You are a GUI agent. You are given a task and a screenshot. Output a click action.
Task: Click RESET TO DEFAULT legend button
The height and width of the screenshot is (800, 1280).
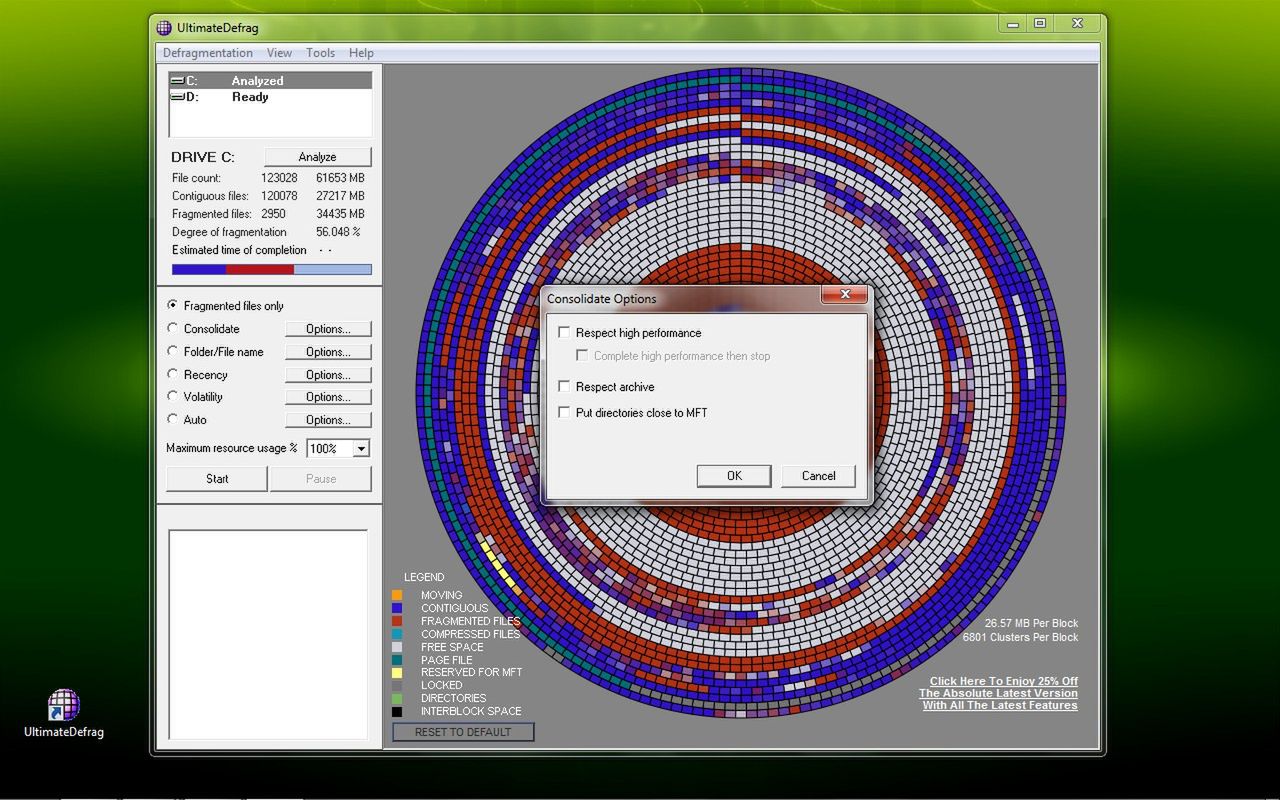[463, 732]
